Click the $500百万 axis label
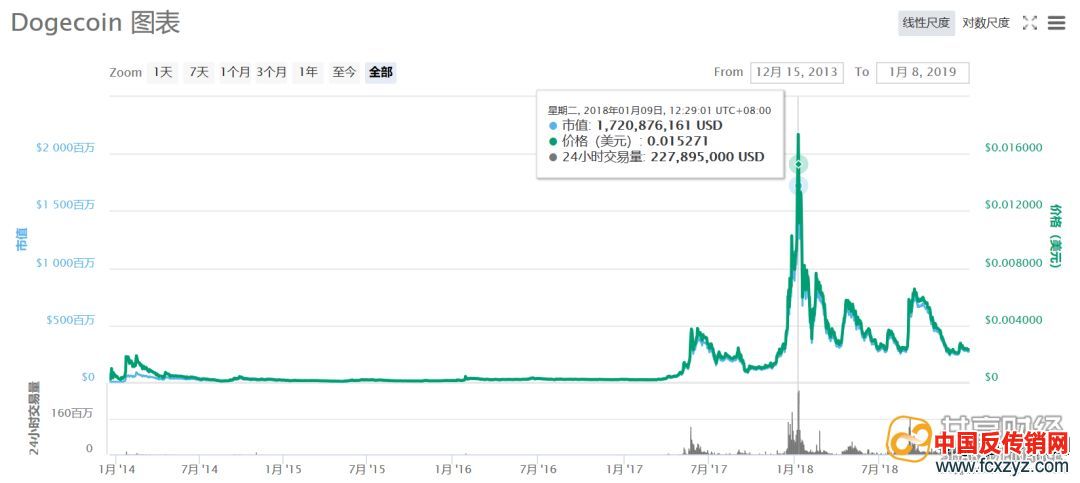Image resolution: width=1080 pixels, height=483 pixels. coord(70,320)
